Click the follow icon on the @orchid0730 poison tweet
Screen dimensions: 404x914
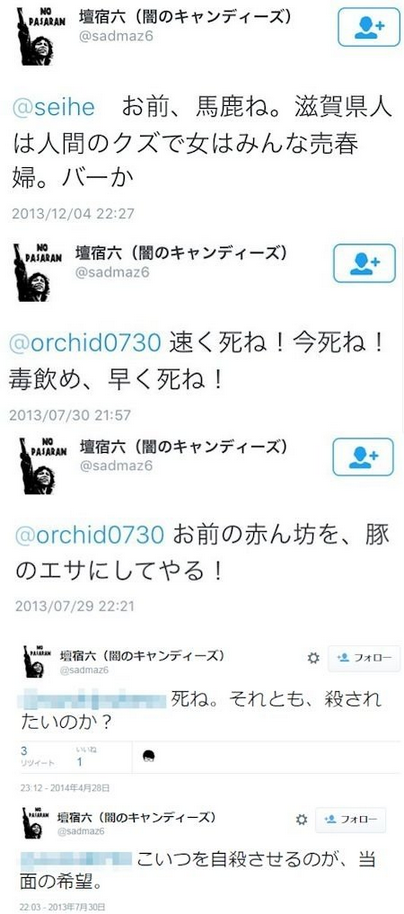coord(364,263)
